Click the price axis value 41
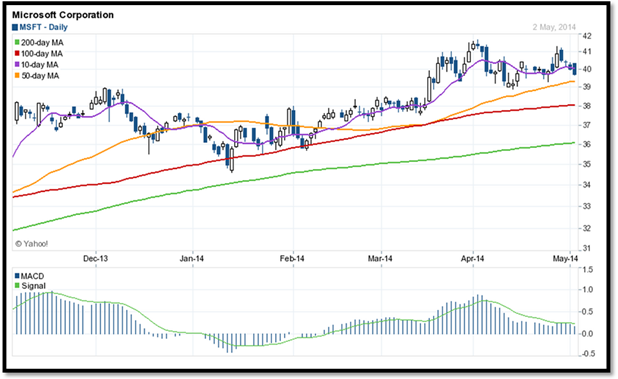The width and height of the screenshot is (618, 379). click(587, 52)
